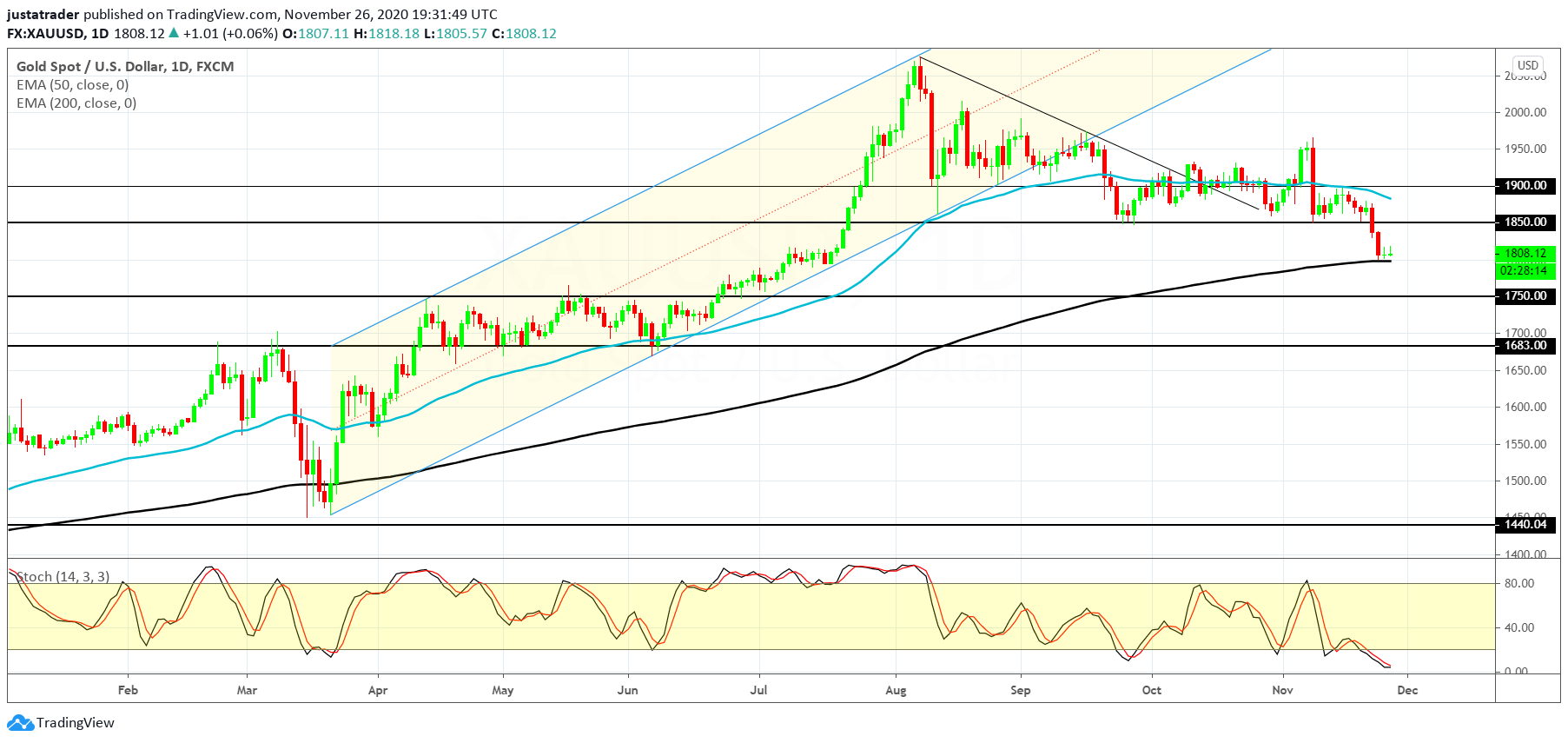Click the 1440.04 horizontal line price label
The height and width of the screenshot is (743, 1568).
pos(1525,525)
